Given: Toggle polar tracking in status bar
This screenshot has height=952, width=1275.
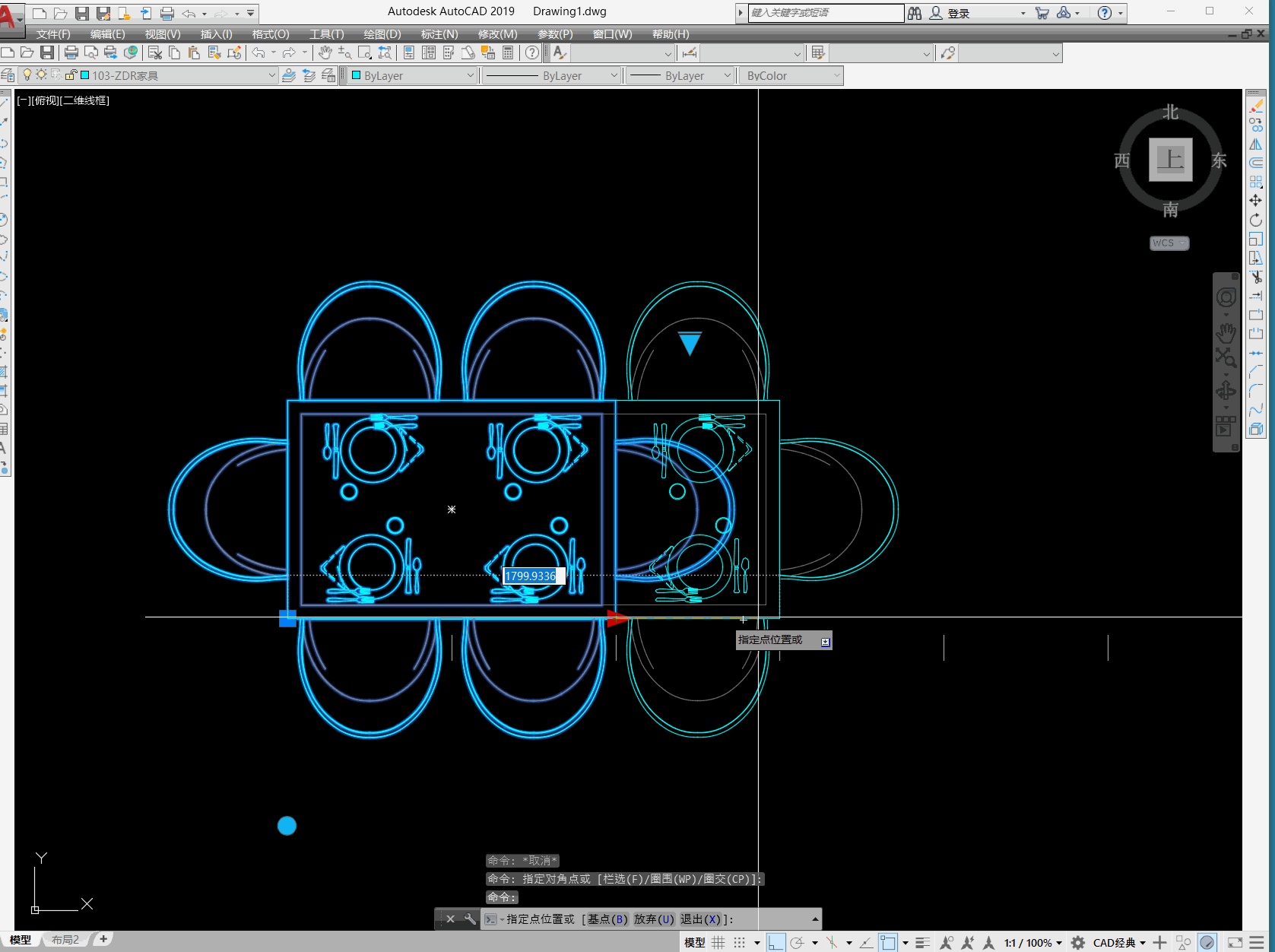Looking at the screenshot, I should pos(797,943).
